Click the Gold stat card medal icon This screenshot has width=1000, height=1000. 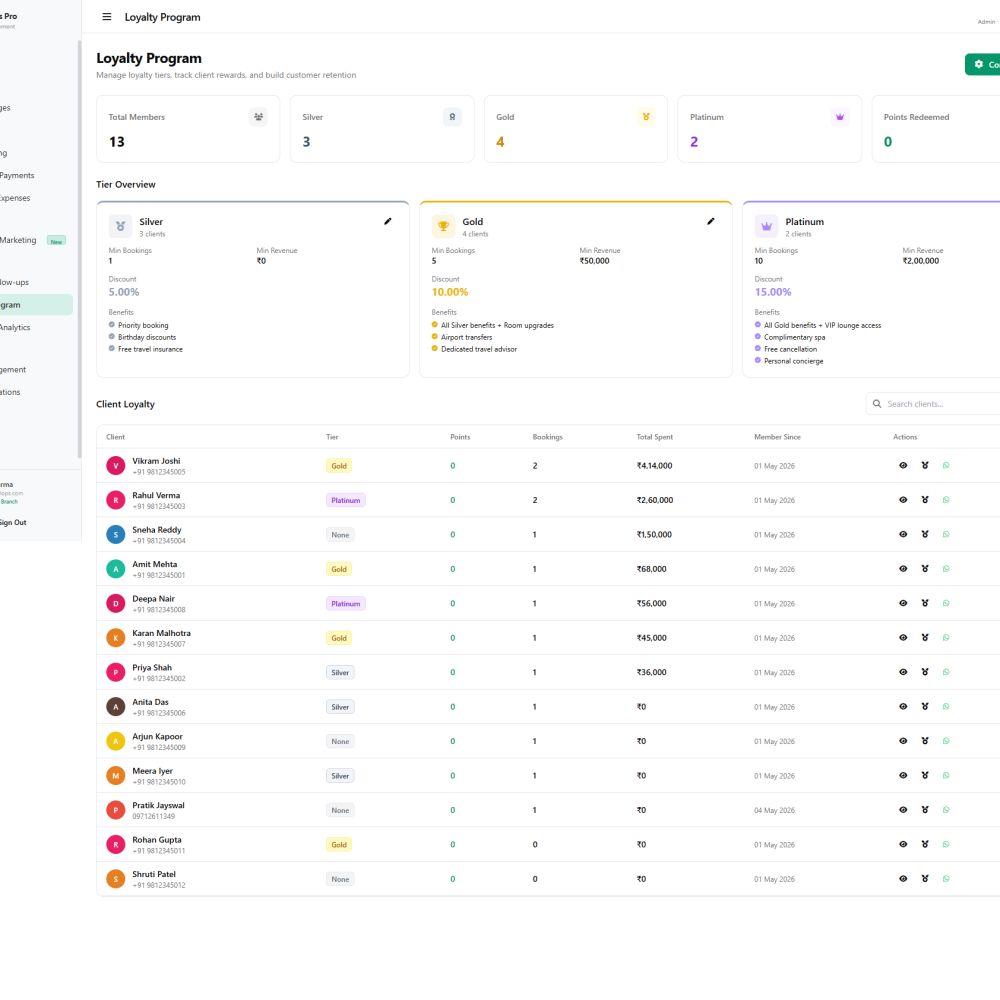[x=646, y=117]
